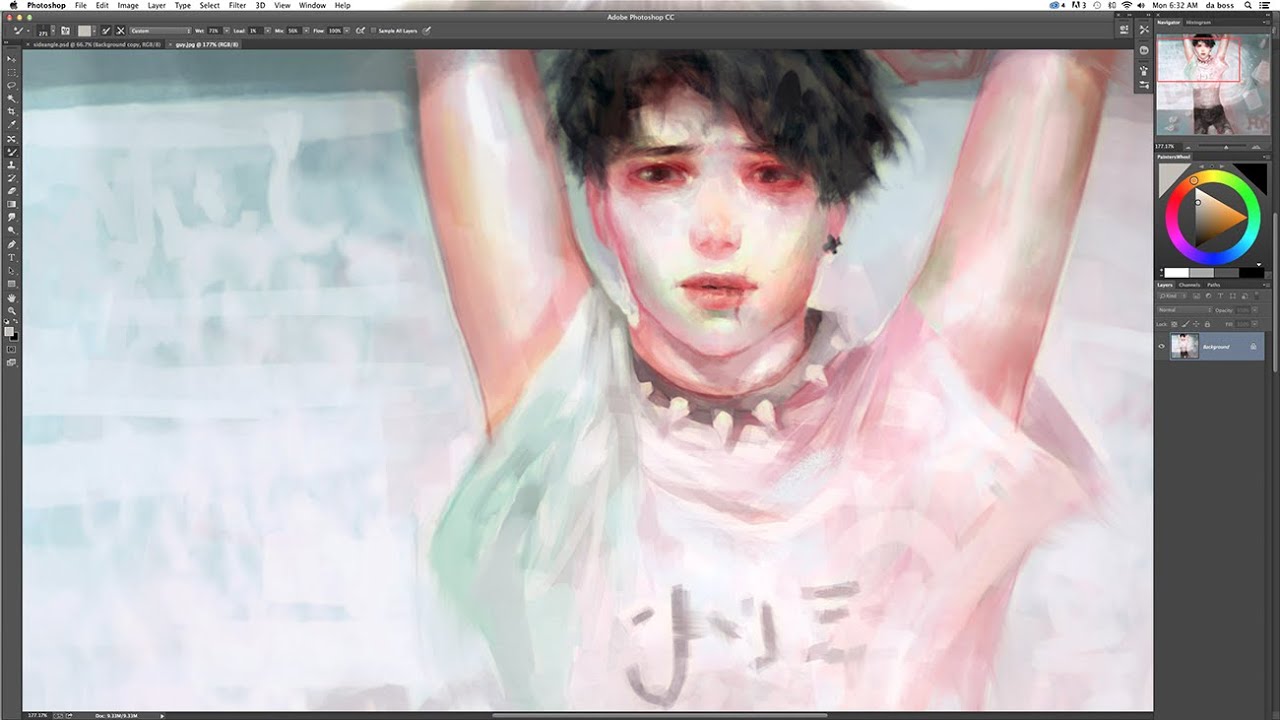1280x720 pixels.
Task: Hide the Background layer with eye icon
Action: [1162, 347]
